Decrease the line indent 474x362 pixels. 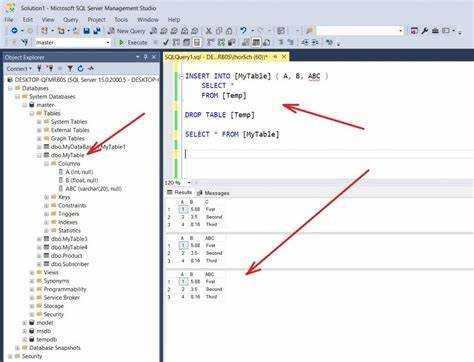pyautogui.click(x=305, y=42)
